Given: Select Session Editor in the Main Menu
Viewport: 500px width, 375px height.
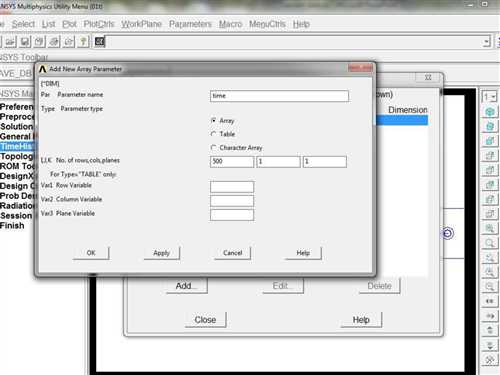Looking at the screenshot, I should [x=17, y=216].
